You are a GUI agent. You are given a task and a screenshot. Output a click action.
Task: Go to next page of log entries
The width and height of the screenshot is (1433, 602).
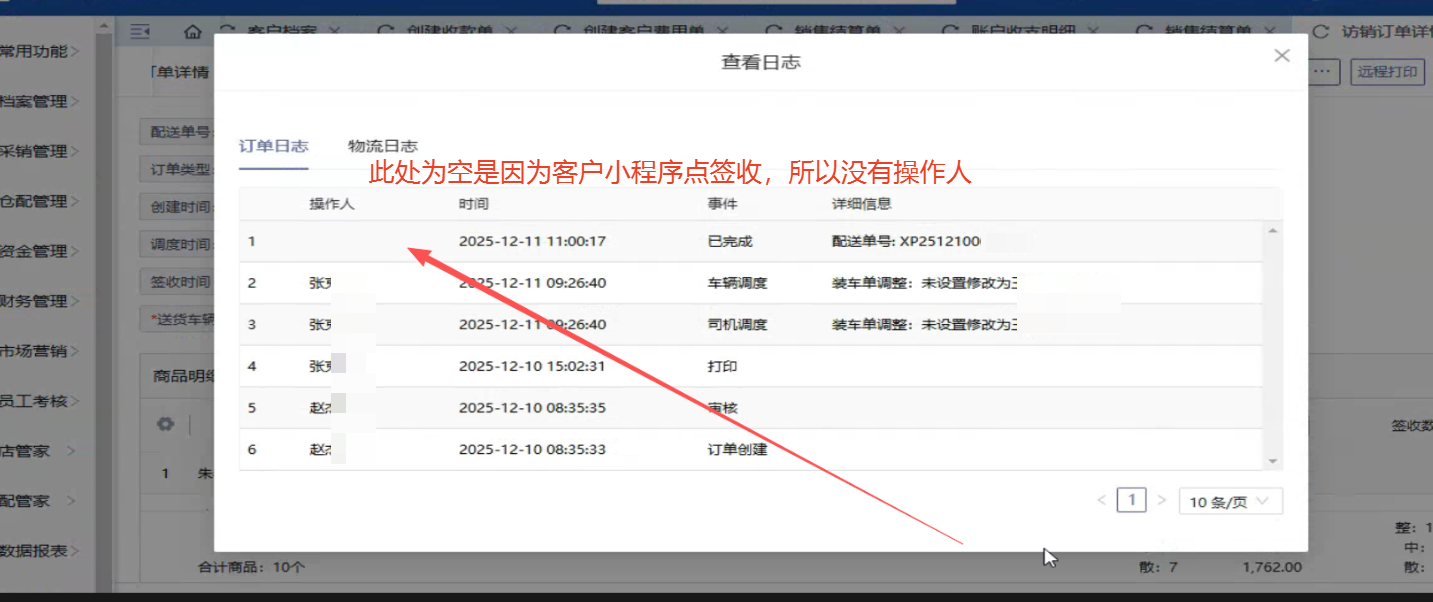point(1161,500)
